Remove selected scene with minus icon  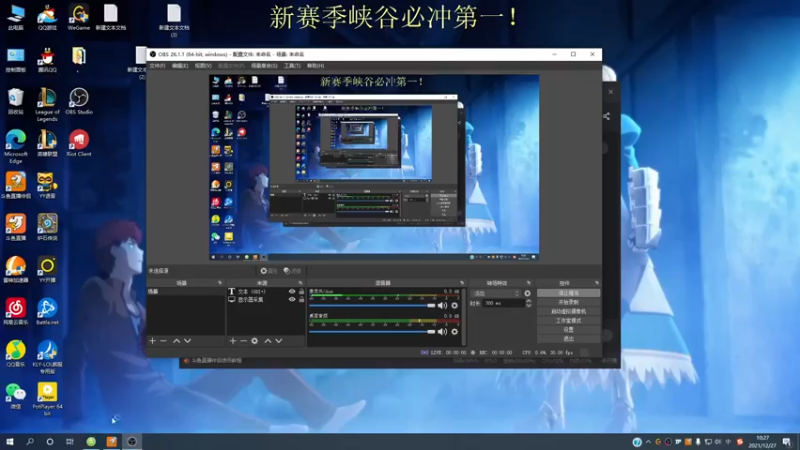(163, 341)
